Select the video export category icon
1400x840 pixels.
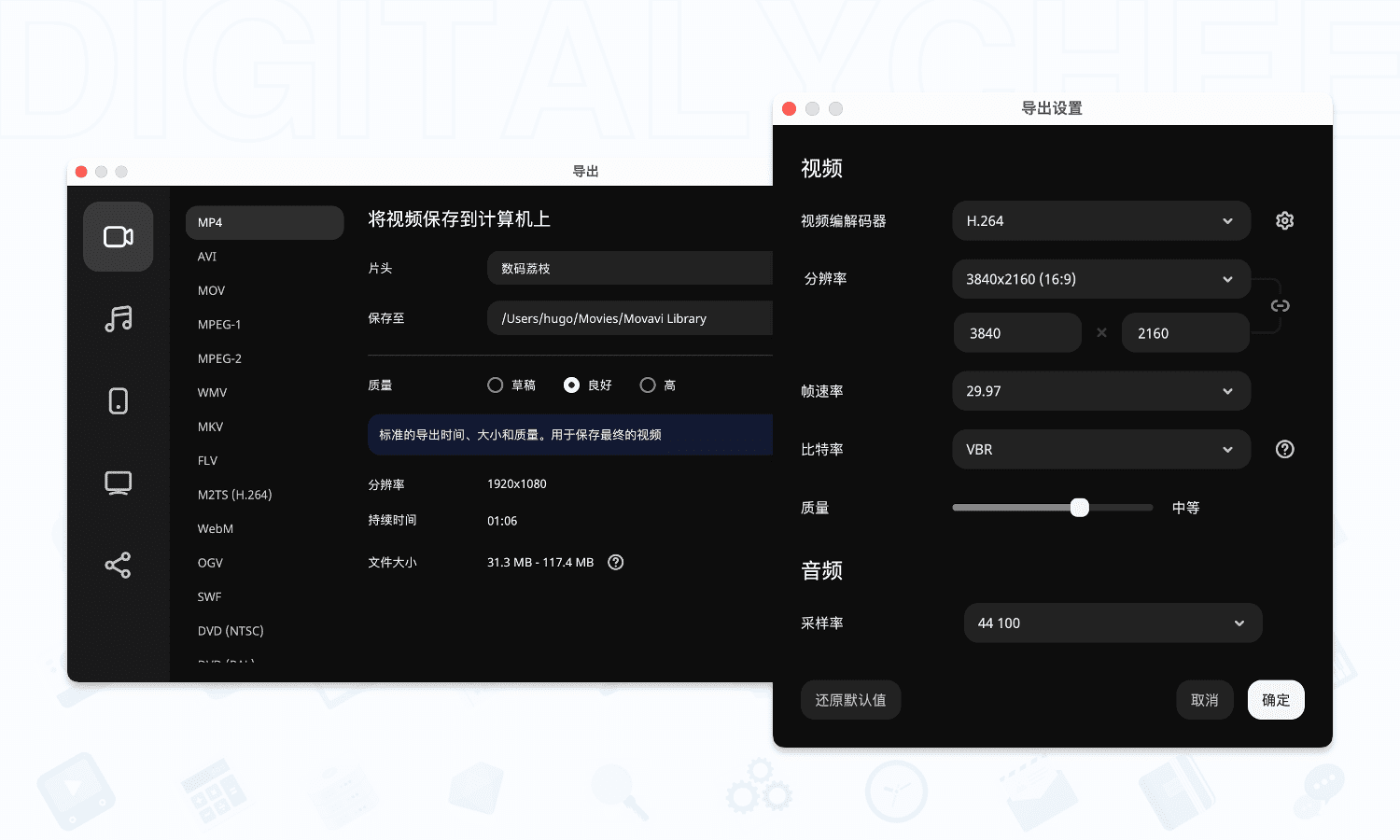118,236
